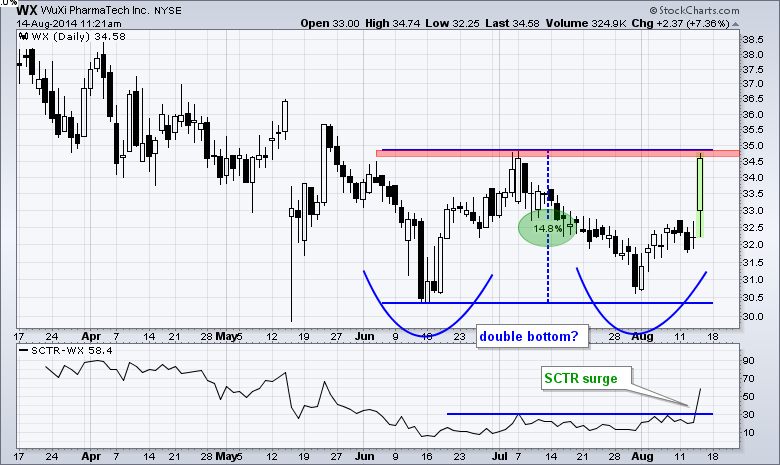This screenshot has width=780, height=465.
Task: Click the Jun date label under price chart
Action: click(x=365, y=337)
